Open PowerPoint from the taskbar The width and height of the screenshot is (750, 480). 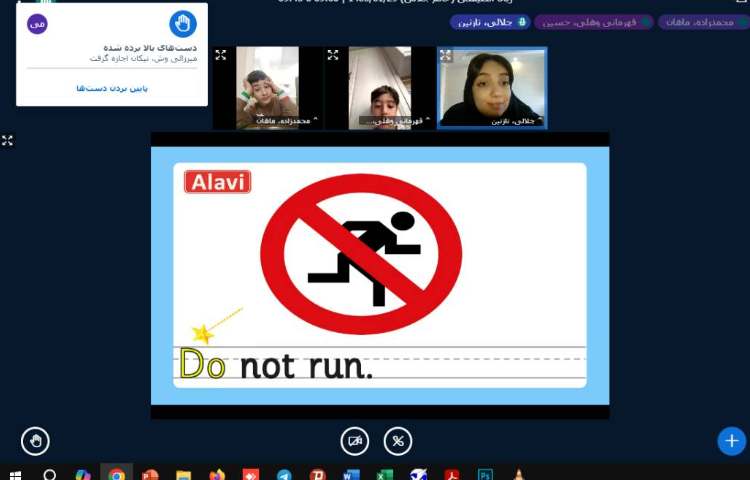pyautogui.click(x=150, y=474)
